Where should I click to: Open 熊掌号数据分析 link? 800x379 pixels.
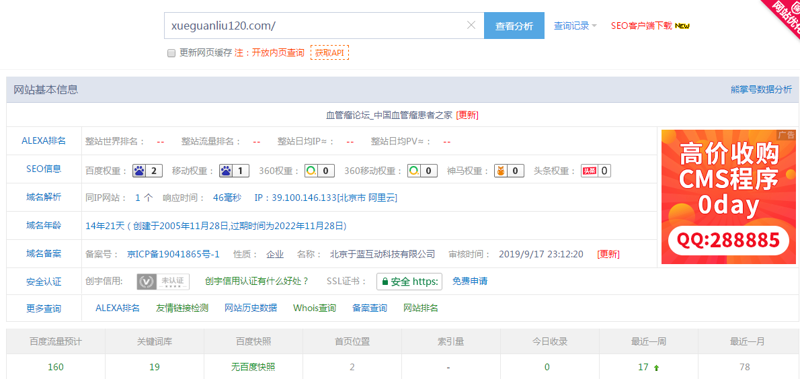[761, 89]
